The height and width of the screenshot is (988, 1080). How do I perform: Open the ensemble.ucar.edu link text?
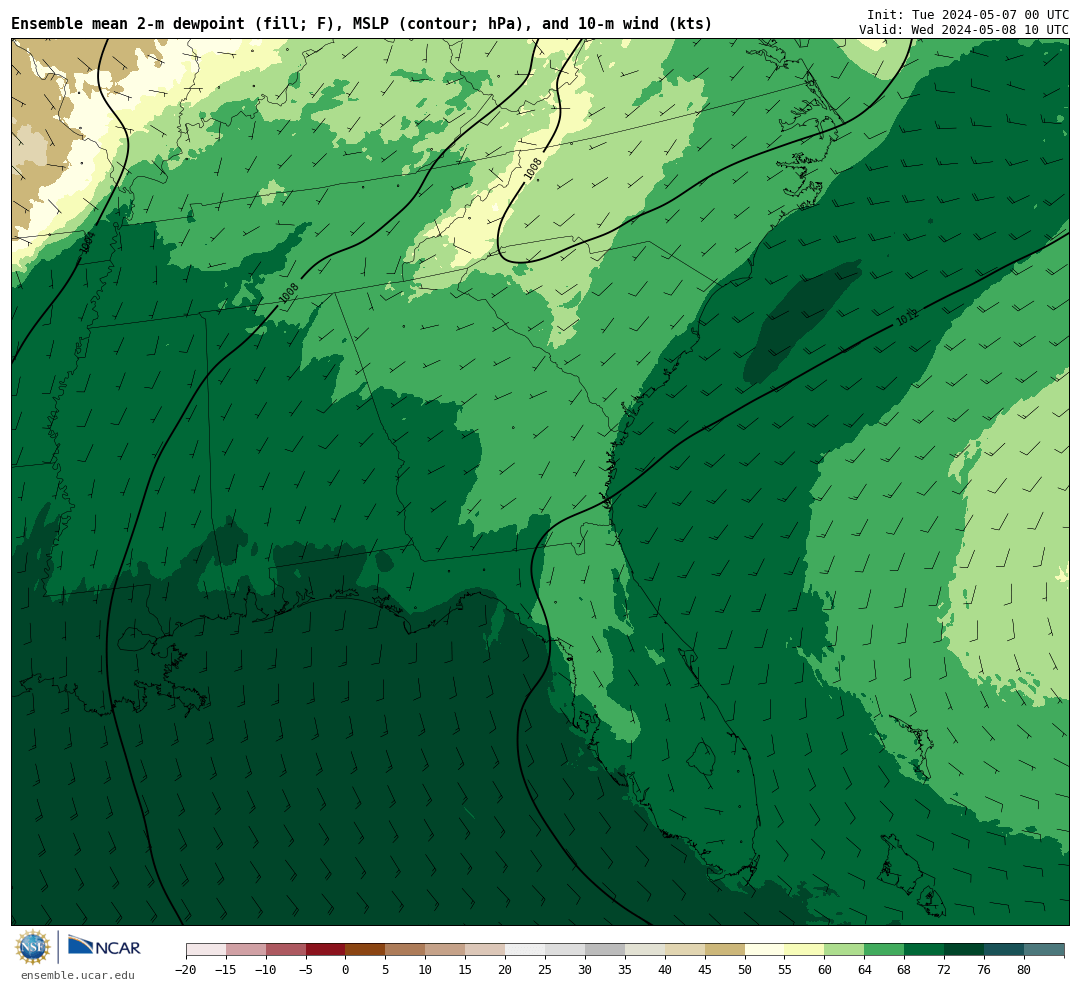click(x=78, y=975)
